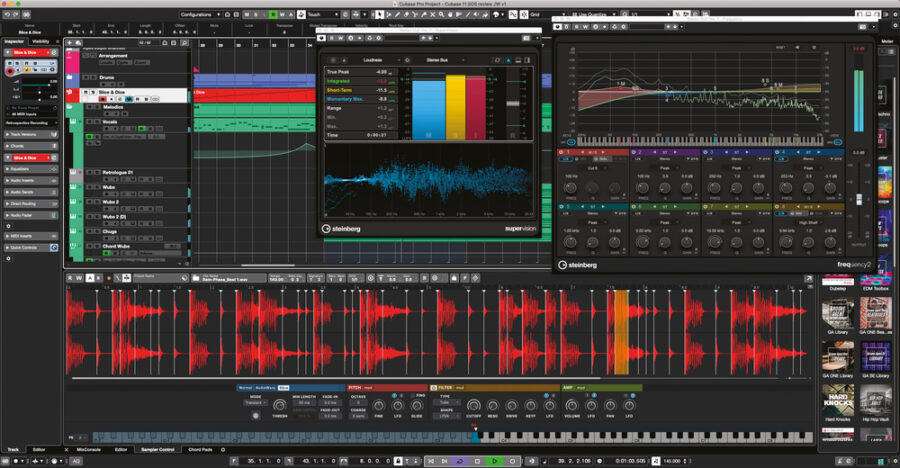Toggle global Write automation W button
This screenshot has height=468, width=900.
(282, 14)
